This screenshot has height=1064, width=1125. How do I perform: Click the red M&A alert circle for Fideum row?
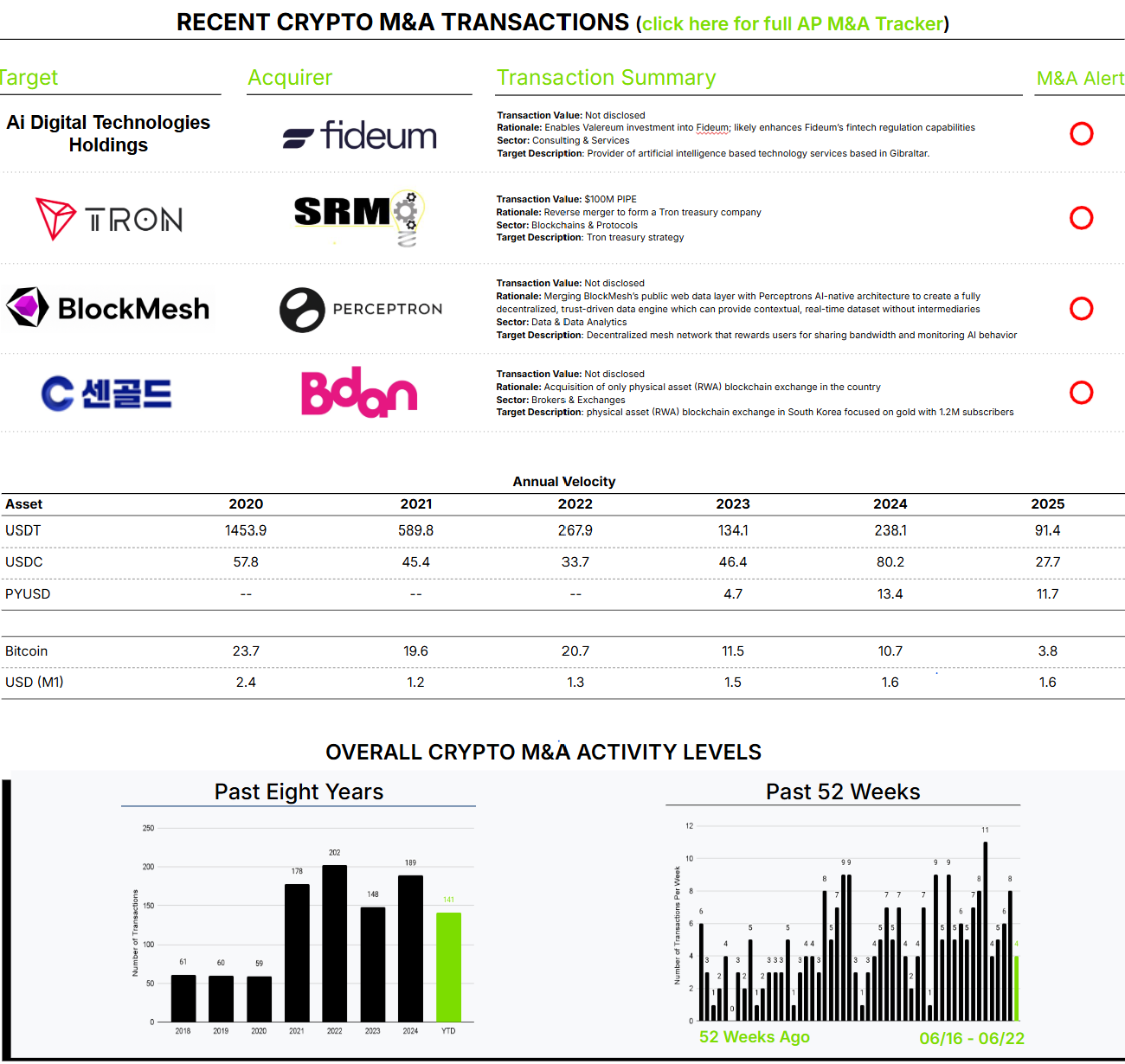tap(1081, 134)
